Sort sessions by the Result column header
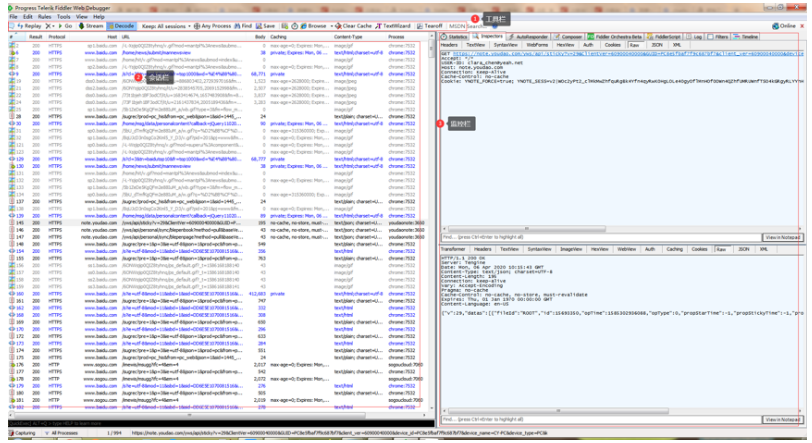The image size is (812, 443). pos(35,37)
